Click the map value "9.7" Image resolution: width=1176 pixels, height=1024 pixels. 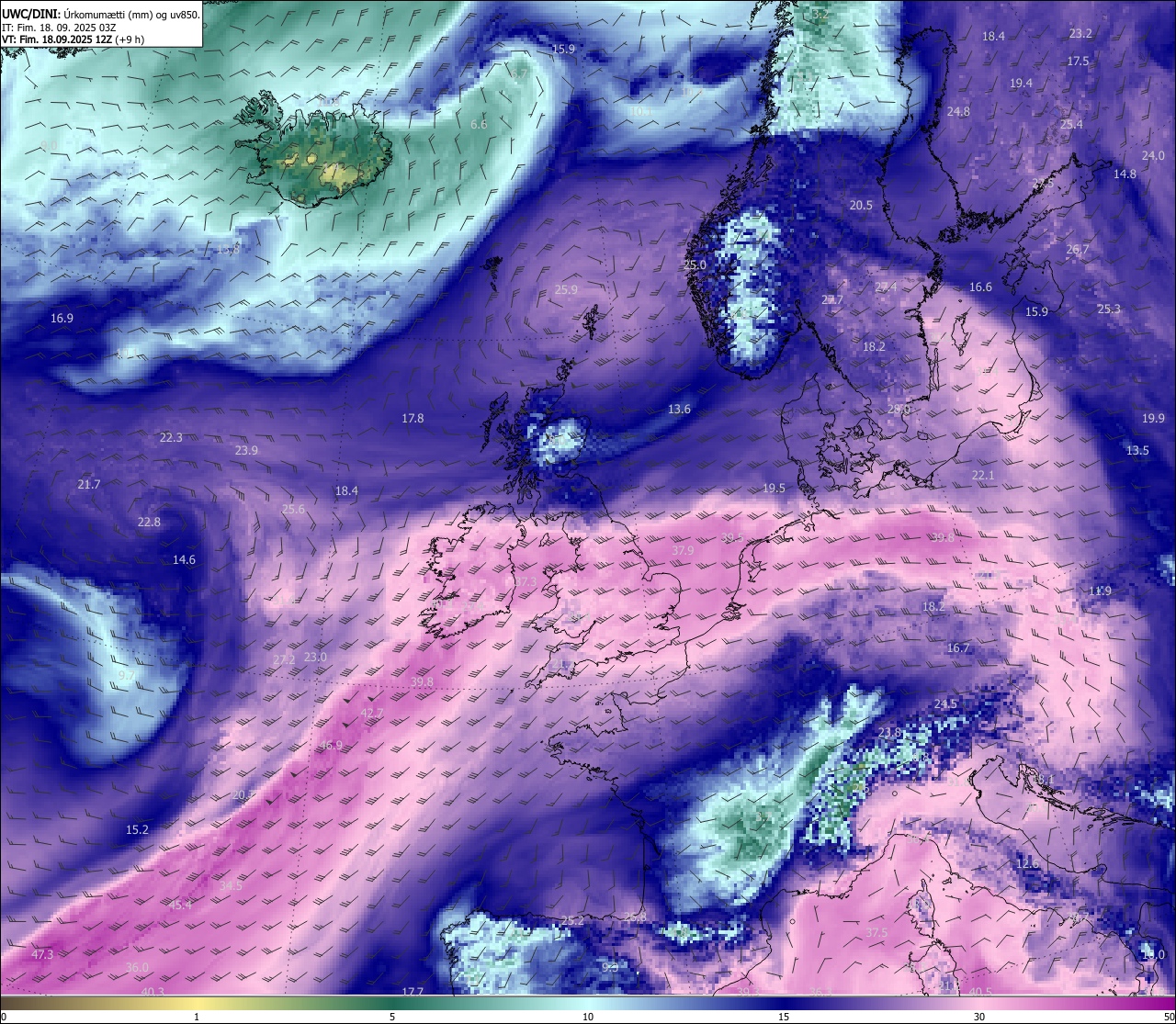click(x=127, y=676)
